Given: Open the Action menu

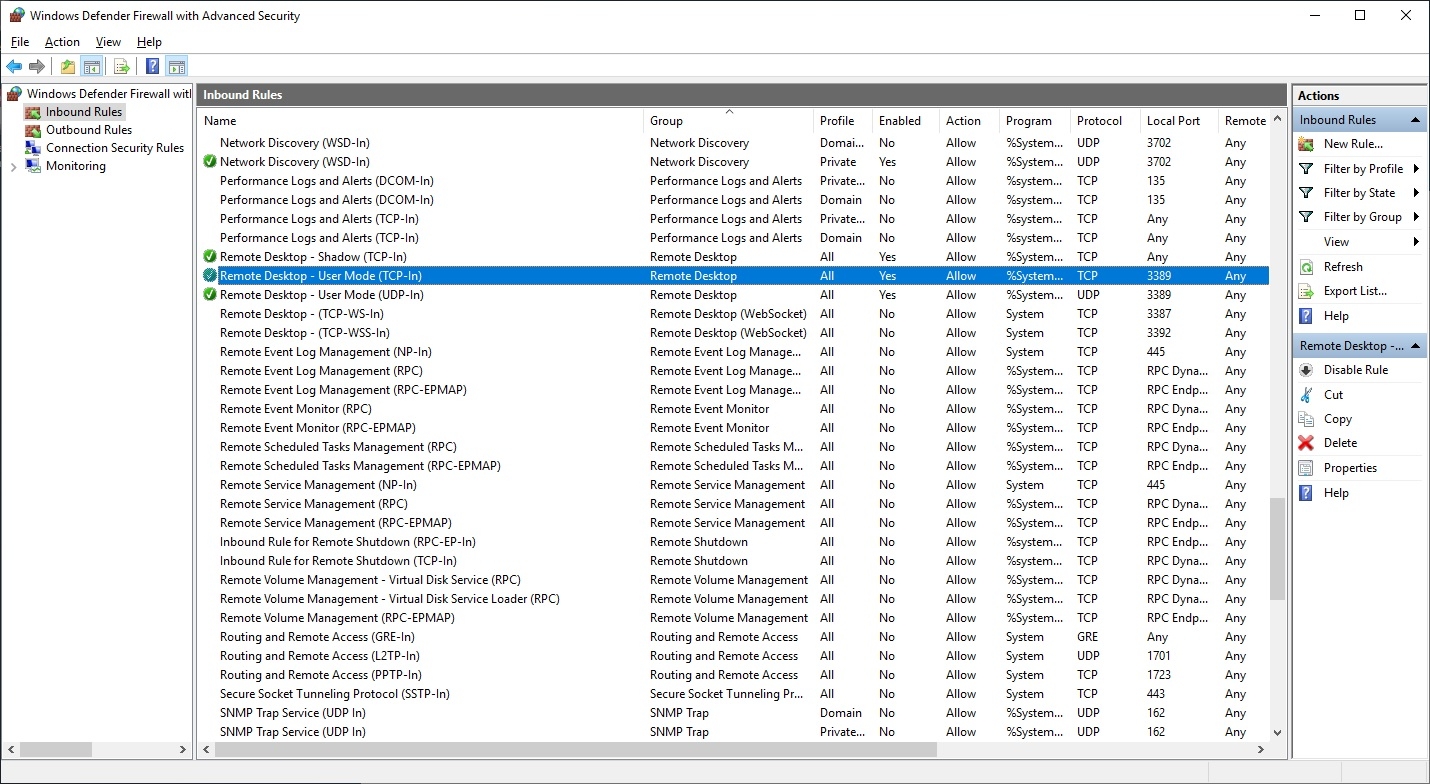Looking at the screenshot, I should click(62, 42).
